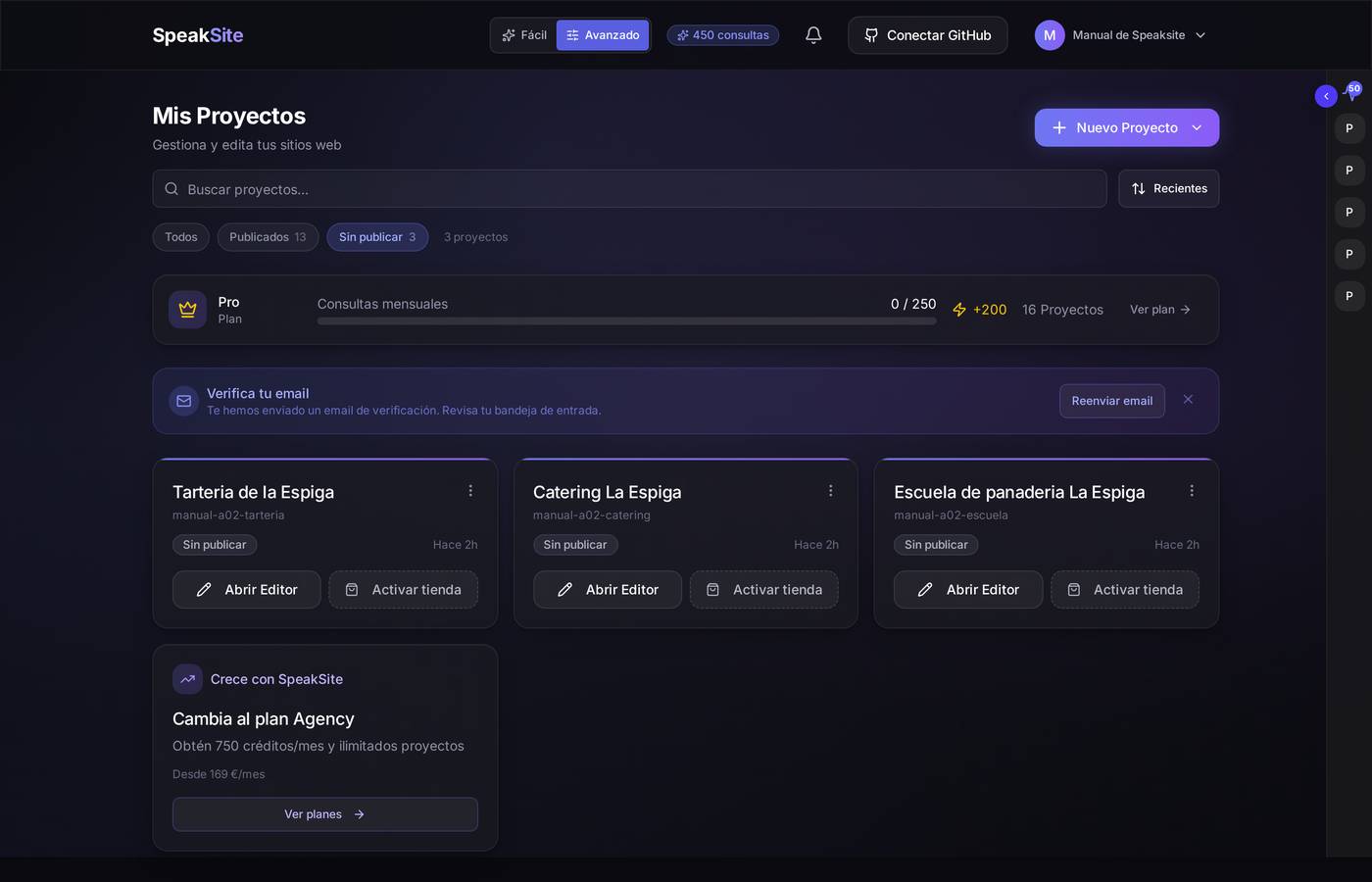Dismiss the Verifica tu email banner
This screenshot has width=1372, height=882.
pyautogui.click(x=1188, y=400)
